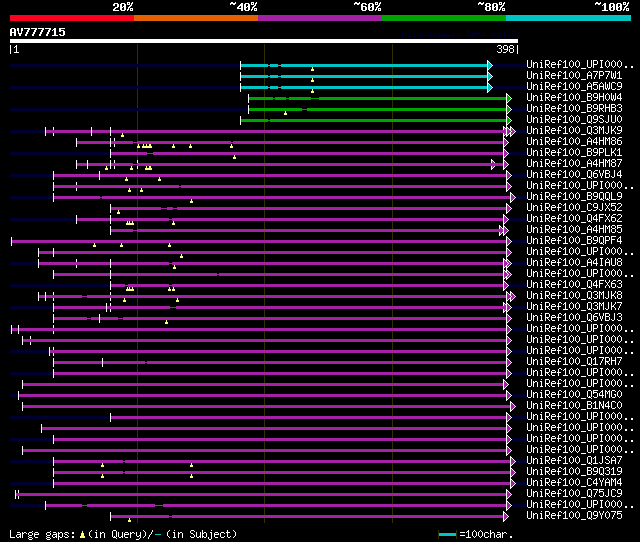The width and height of the screenshot is (640, 542).
Task: Select the UniRef100_B9PLK1 label
Action: [574, 153]
